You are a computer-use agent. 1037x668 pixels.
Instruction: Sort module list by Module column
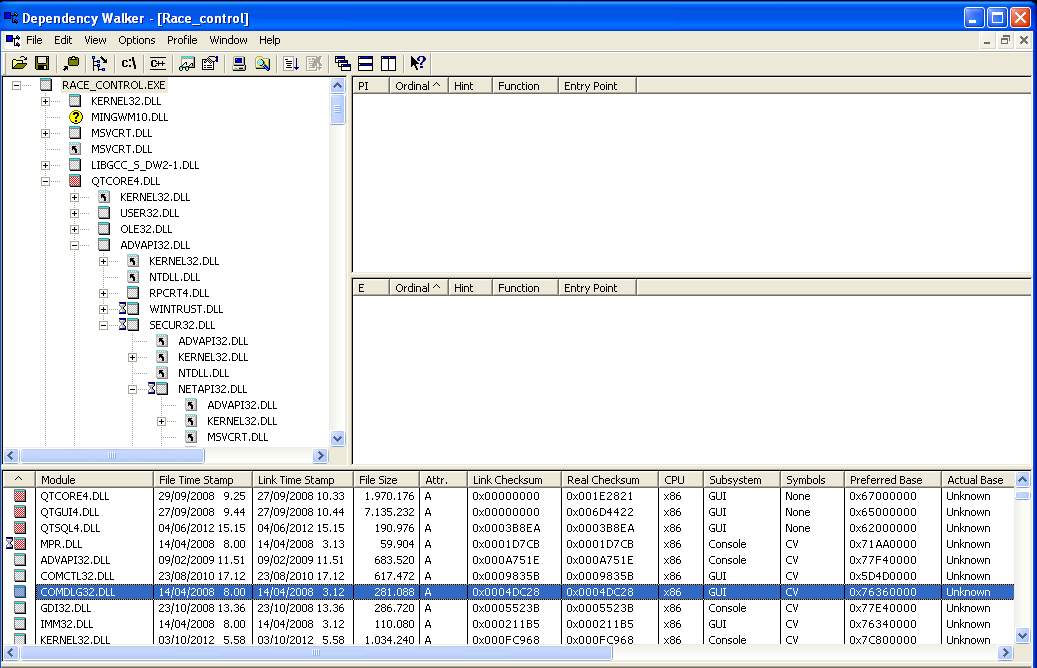[94, 480]
